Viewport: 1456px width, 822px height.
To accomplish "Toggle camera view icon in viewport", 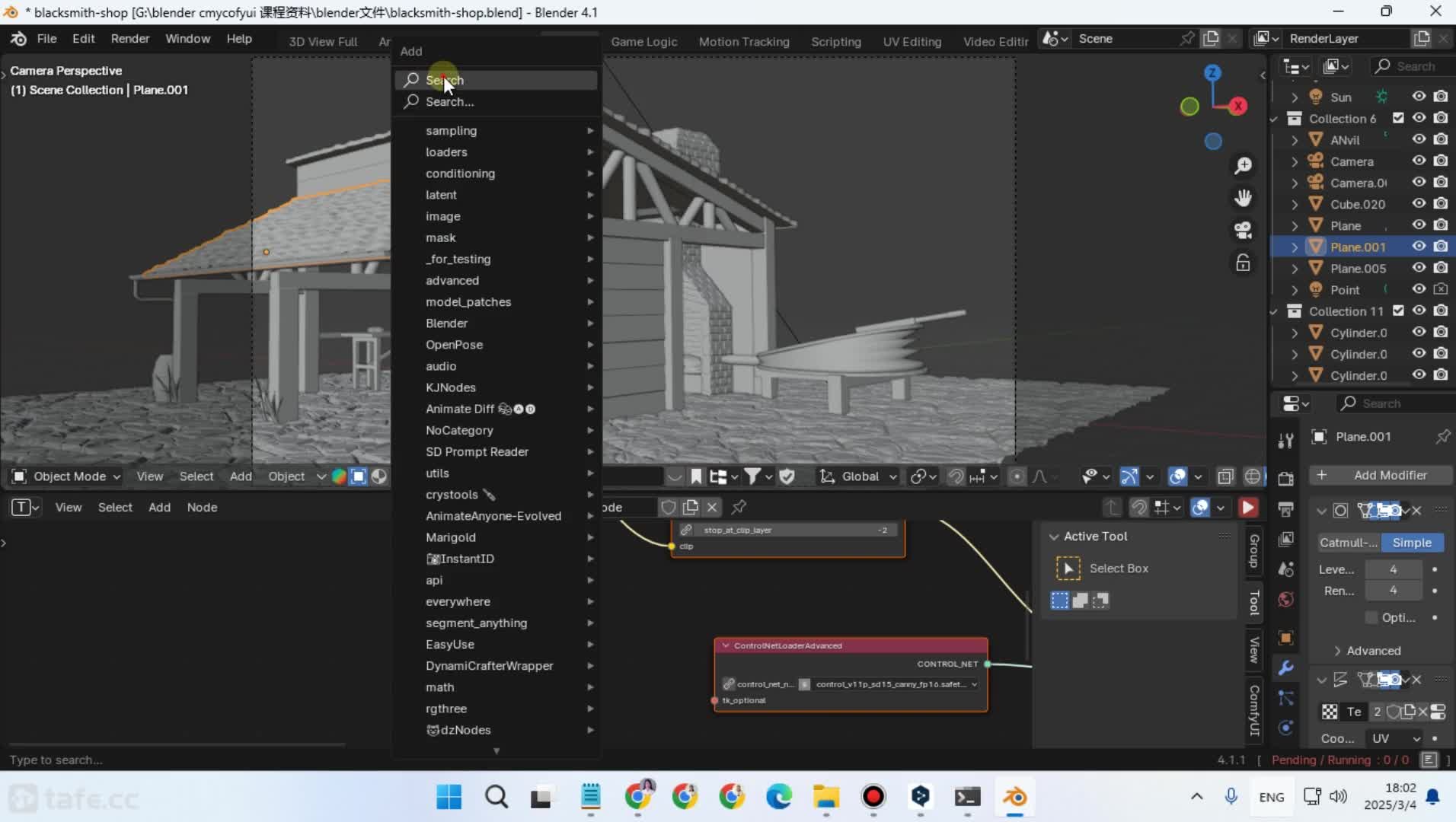I will [1243, 231].
